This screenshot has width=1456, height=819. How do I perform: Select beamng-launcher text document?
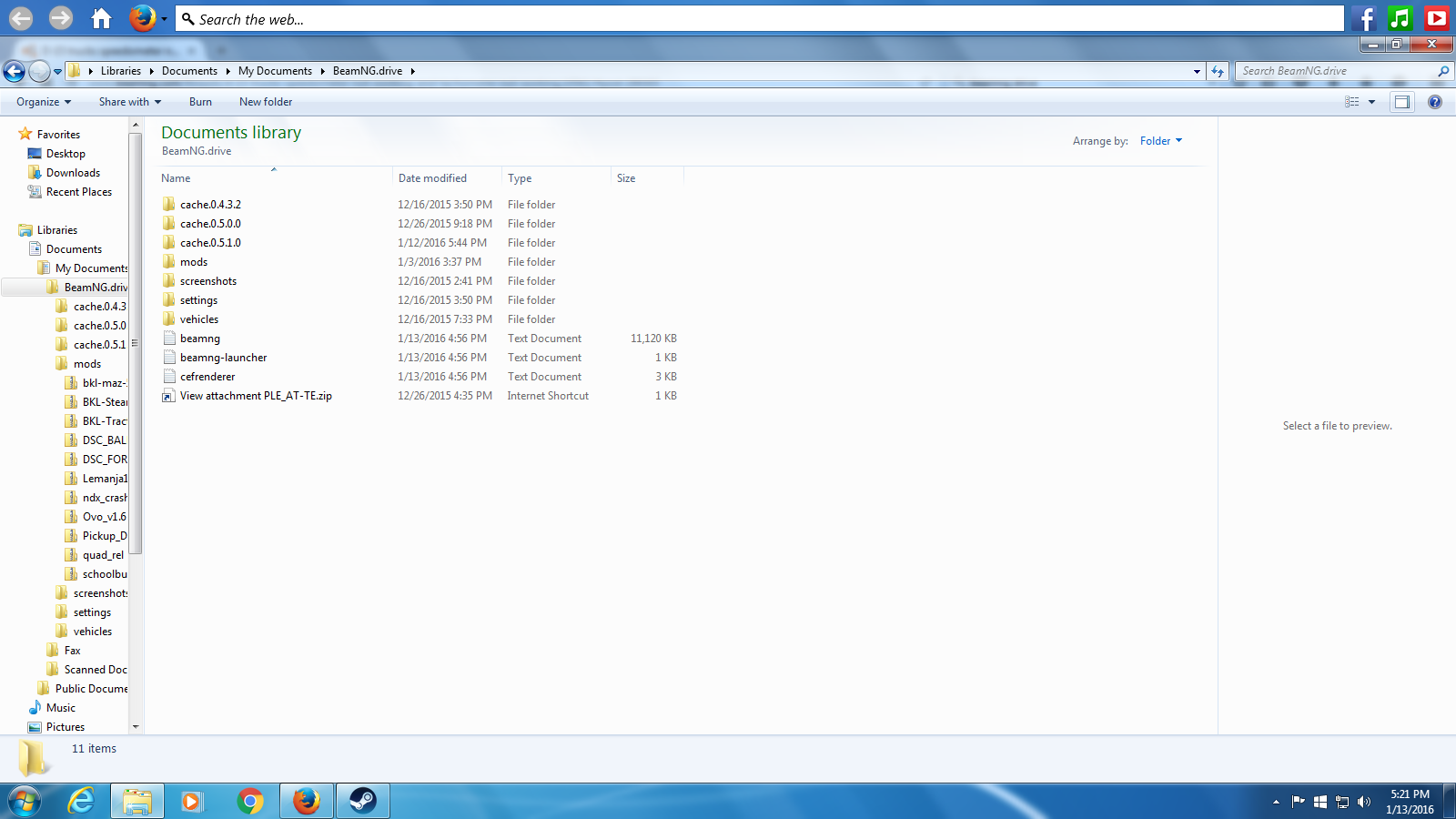click(x=223, y=358)
